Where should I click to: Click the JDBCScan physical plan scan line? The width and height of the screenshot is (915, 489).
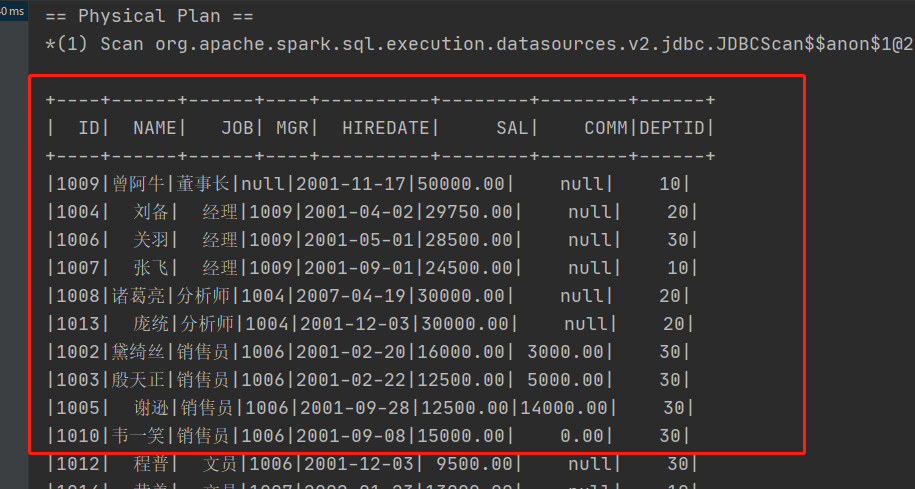tap(480, 44)
